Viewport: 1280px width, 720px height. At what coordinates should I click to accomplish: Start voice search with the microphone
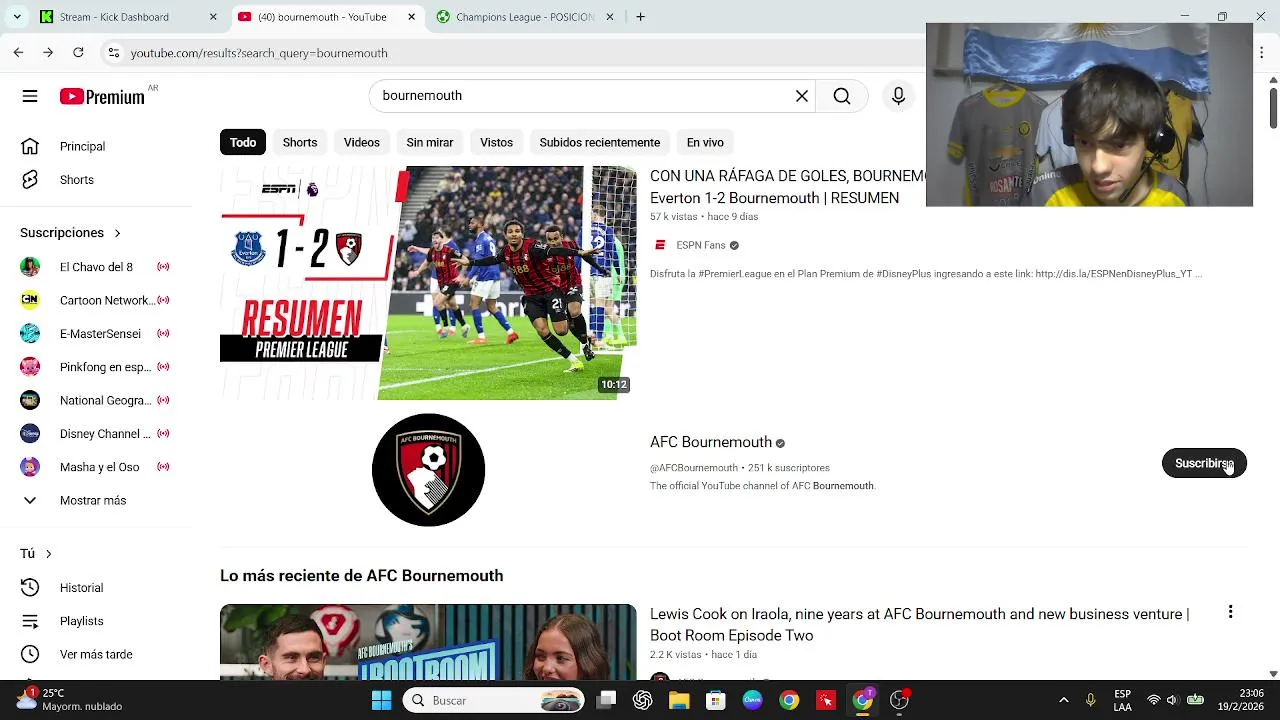[898, 96]
